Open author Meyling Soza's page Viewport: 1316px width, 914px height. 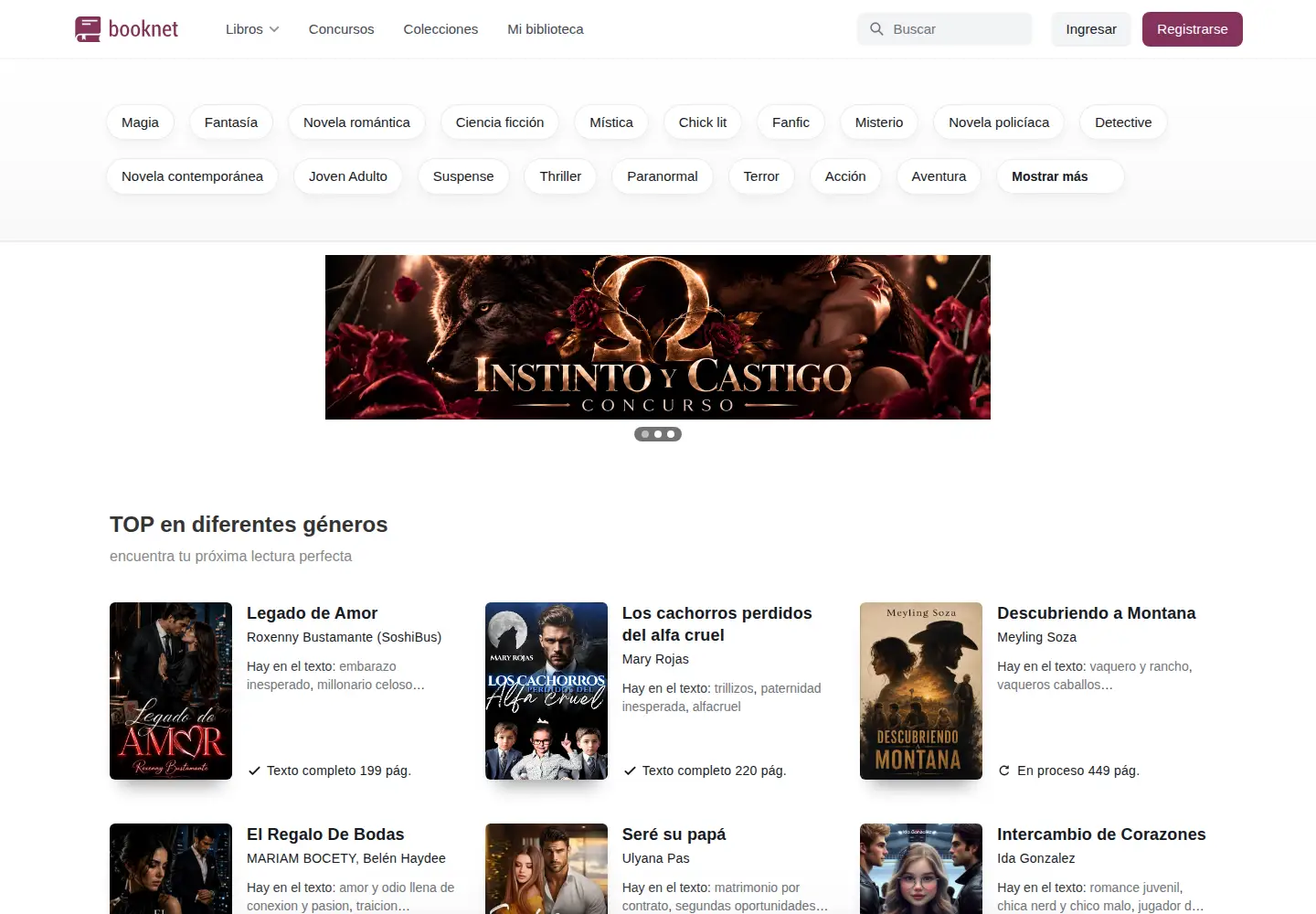point(1036,637)
